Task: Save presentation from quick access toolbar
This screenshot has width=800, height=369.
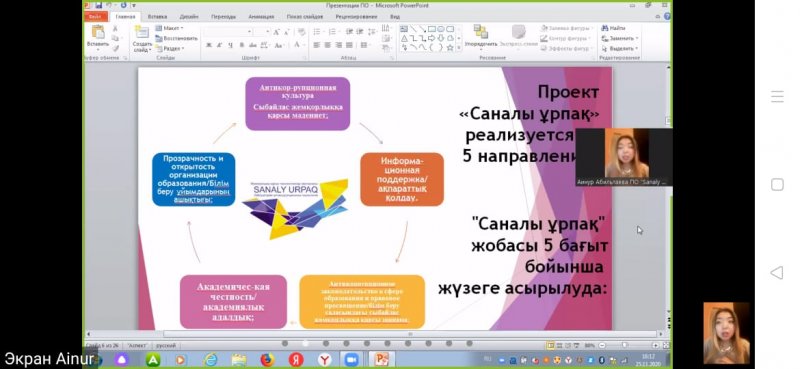Action: coord(98,6)
